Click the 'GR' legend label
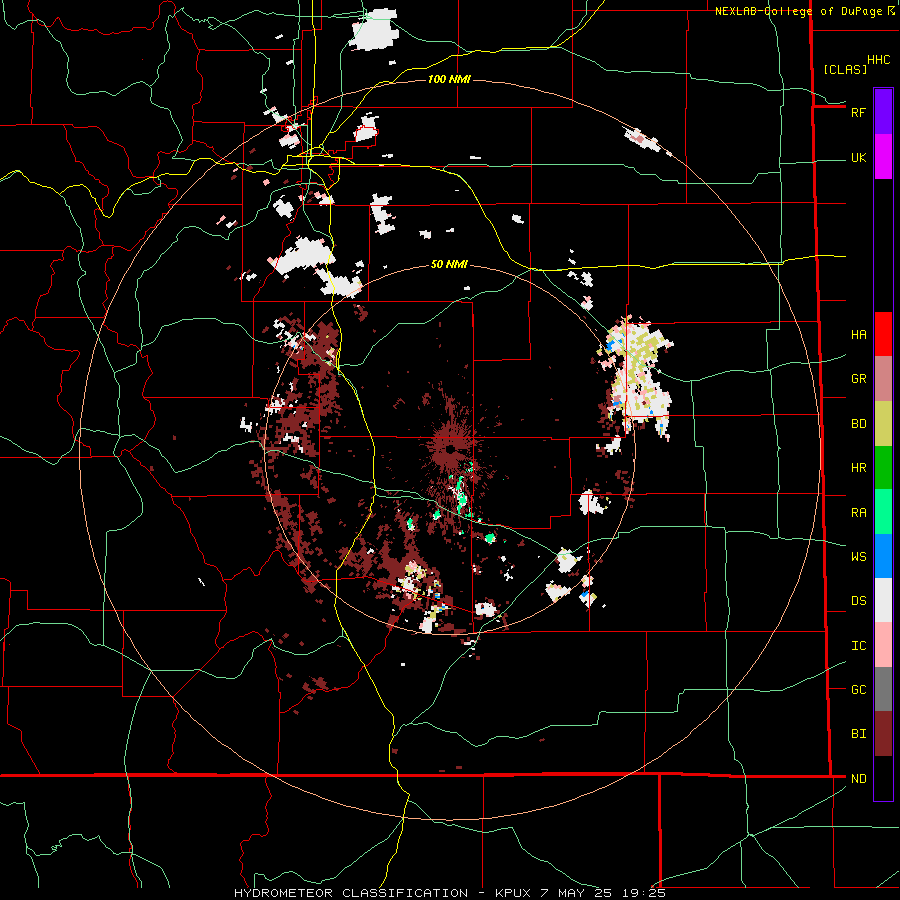This screenshot has width=900, height=900. [x=858, y=379]
